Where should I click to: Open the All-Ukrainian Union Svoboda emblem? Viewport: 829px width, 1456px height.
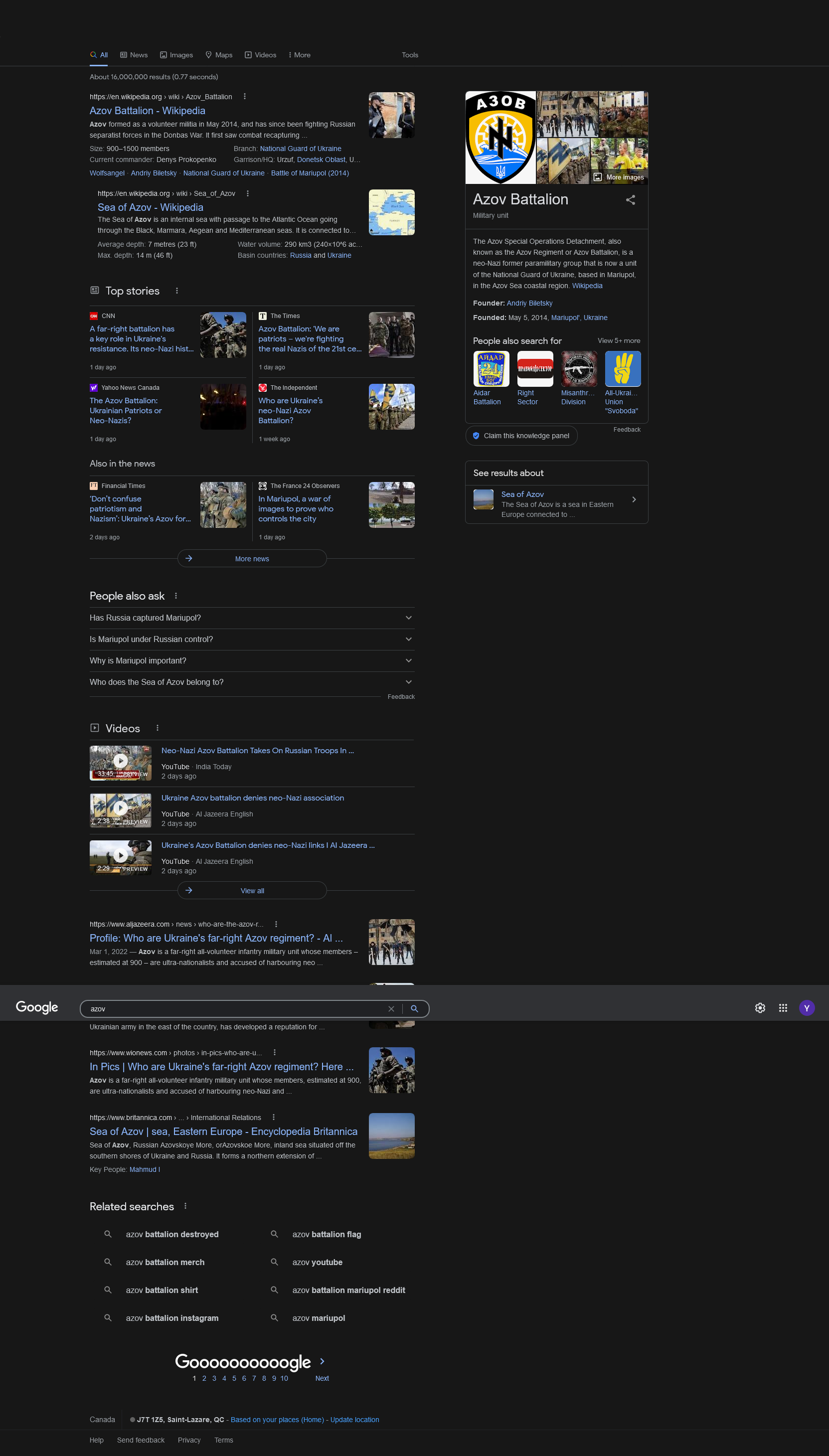point(623,369)
